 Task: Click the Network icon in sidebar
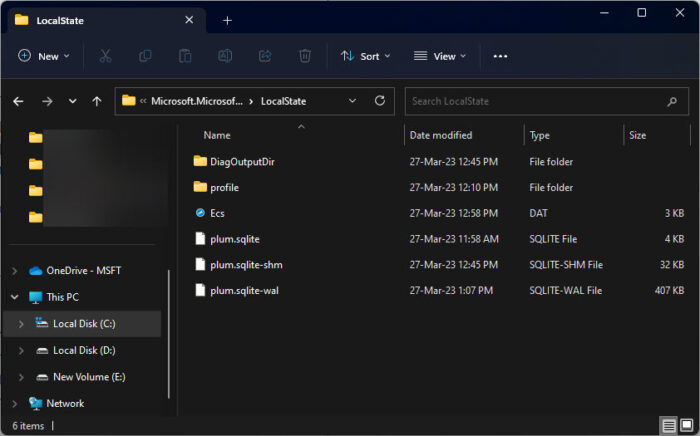click(35, 403)
